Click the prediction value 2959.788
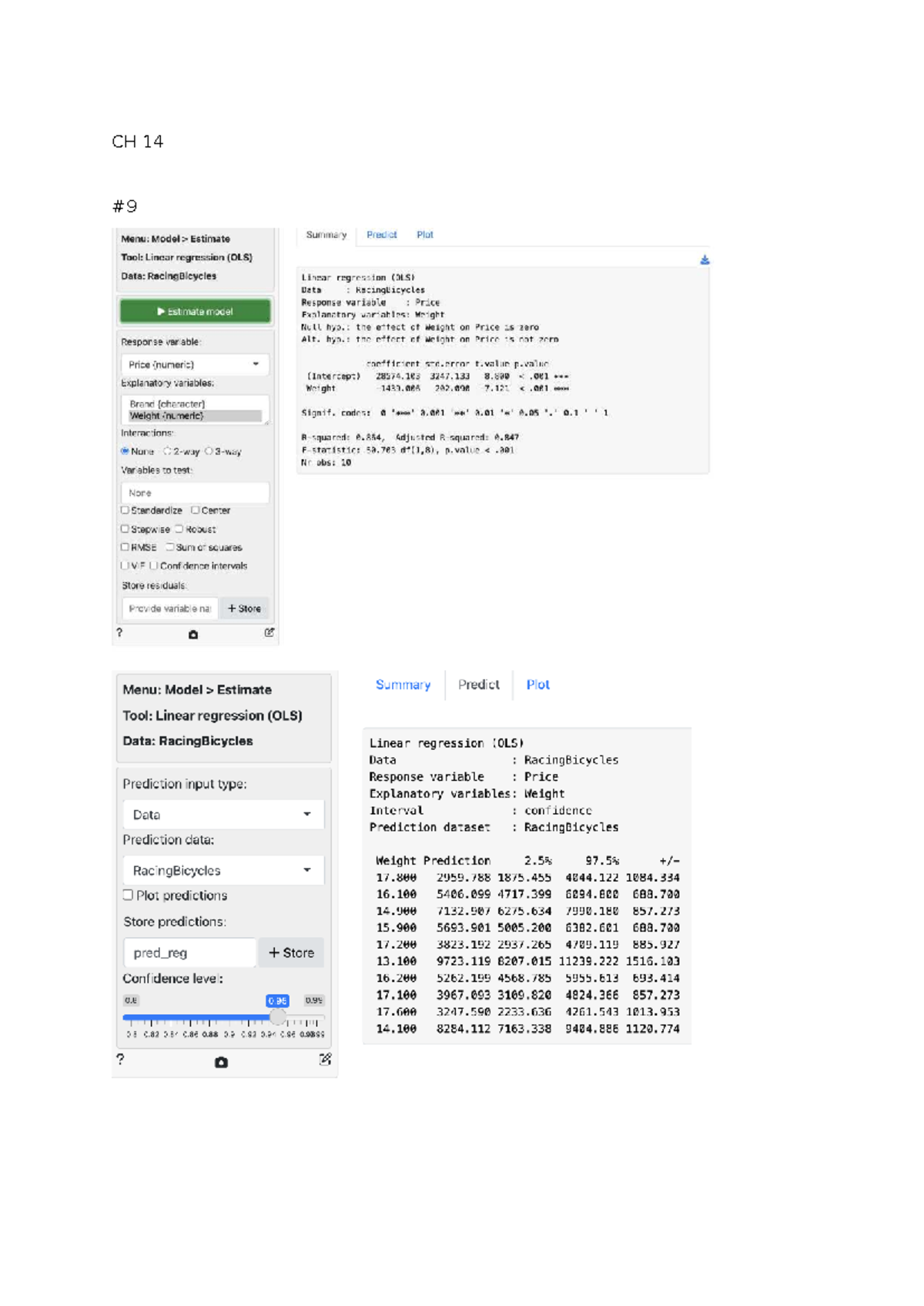 click(x=464, y=878)
